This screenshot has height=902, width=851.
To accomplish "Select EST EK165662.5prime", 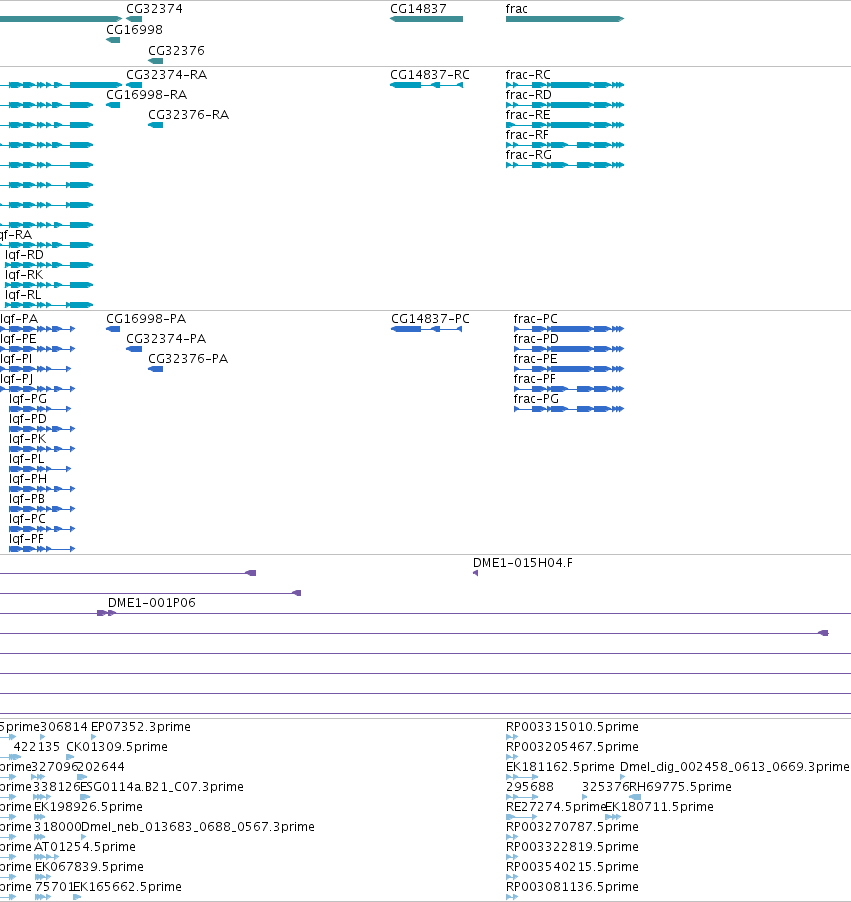I will coord(127,886).
